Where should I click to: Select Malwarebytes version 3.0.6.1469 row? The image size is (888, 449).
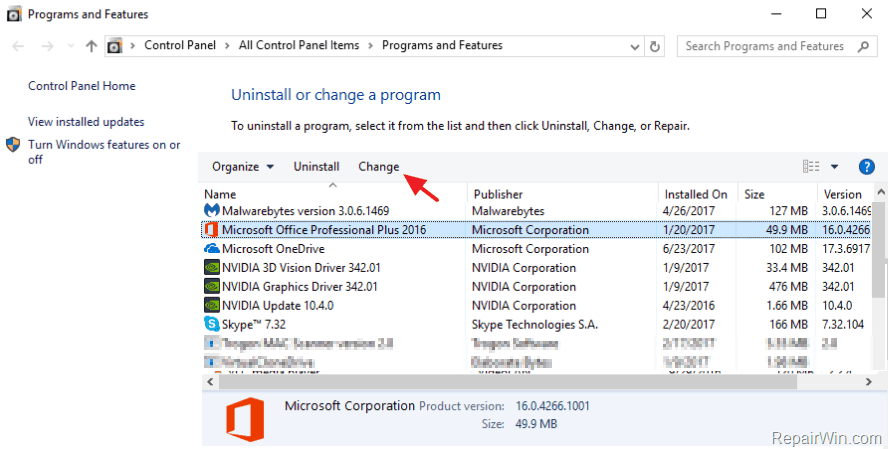[537, 211]
